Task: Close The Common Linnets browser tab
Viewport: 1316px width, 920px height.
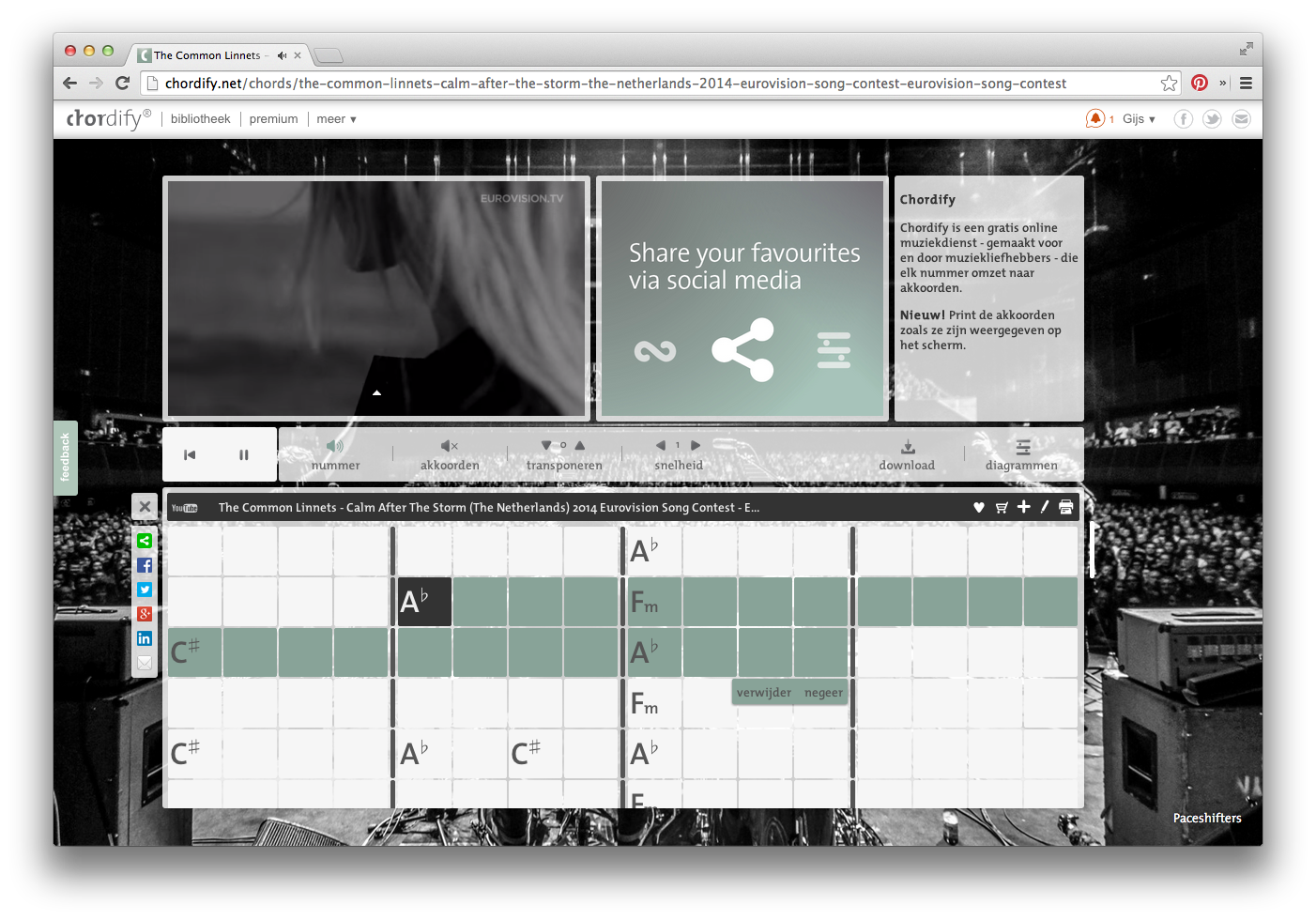Action: pyautogui.click(x=298, y=55)
